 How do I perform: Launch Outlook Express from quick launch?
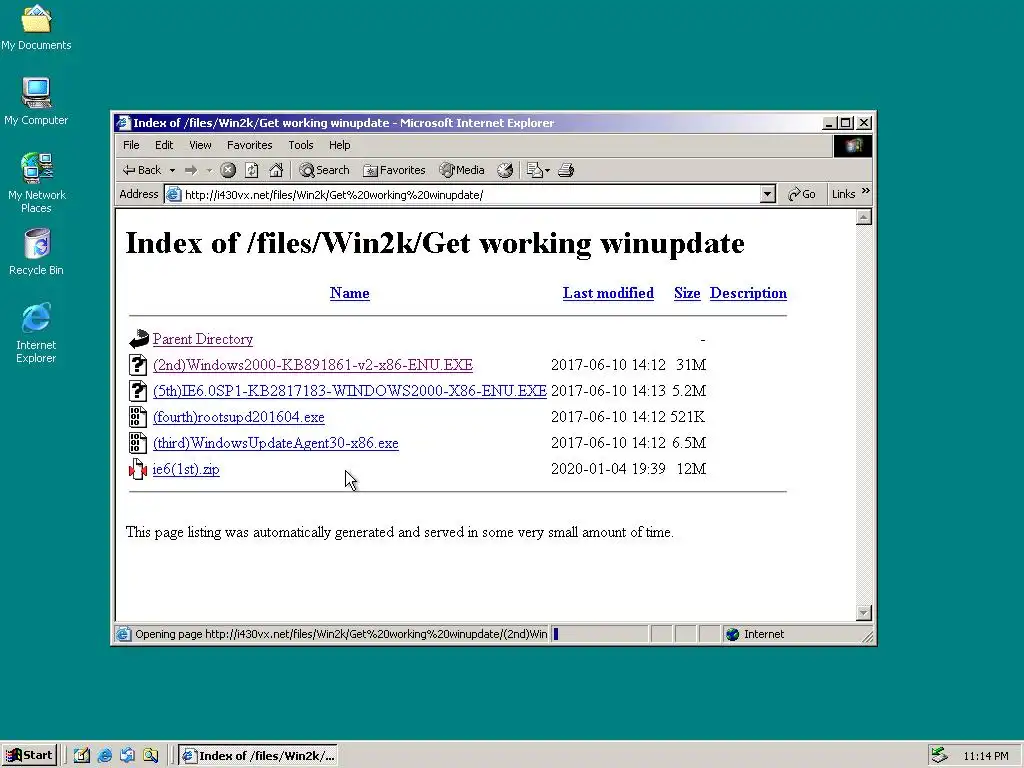pos(127,756)
